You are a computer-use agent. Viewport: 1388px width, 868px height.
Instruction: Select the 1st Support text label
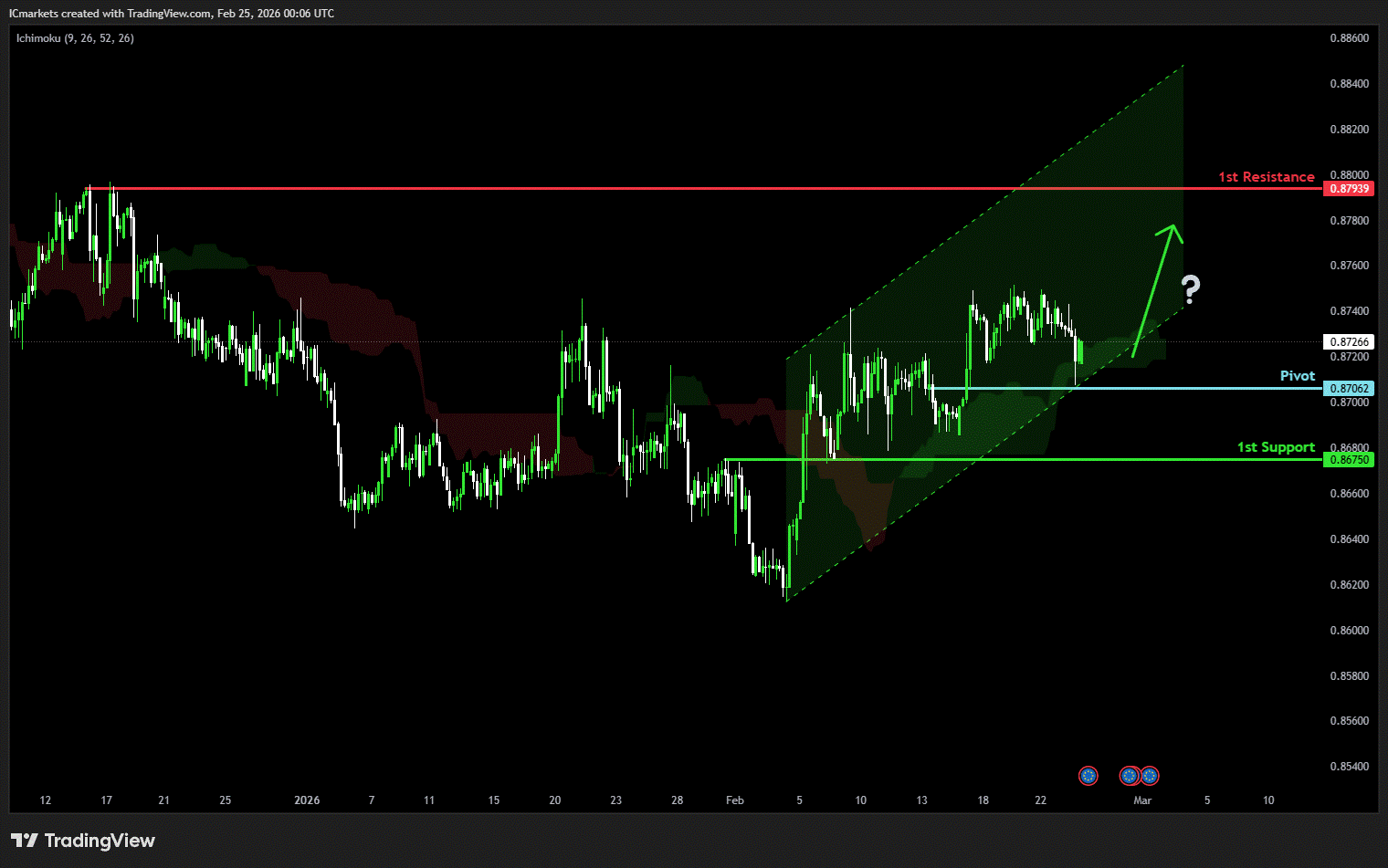pos(1276,447)
